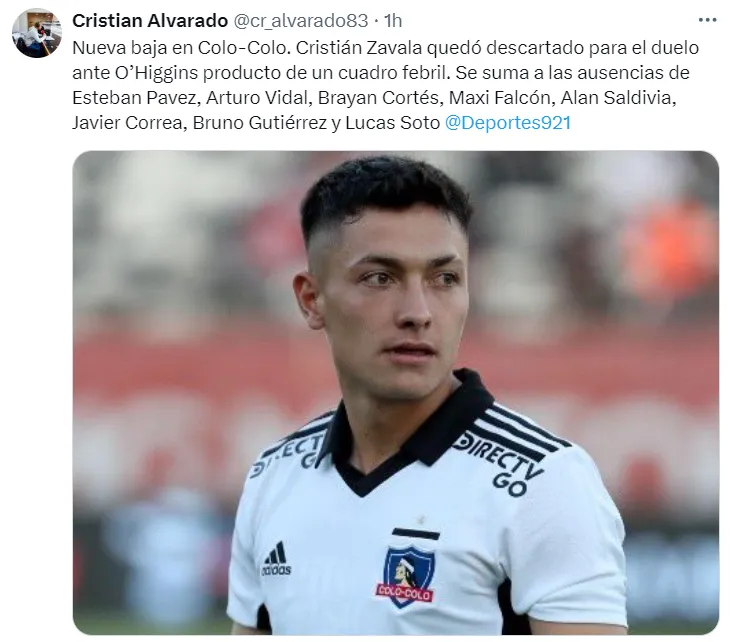Viewport: 730px width, 642px height.
Task: Open the Cristian Alvarado display name profile link
Action: tap(150, 20)
